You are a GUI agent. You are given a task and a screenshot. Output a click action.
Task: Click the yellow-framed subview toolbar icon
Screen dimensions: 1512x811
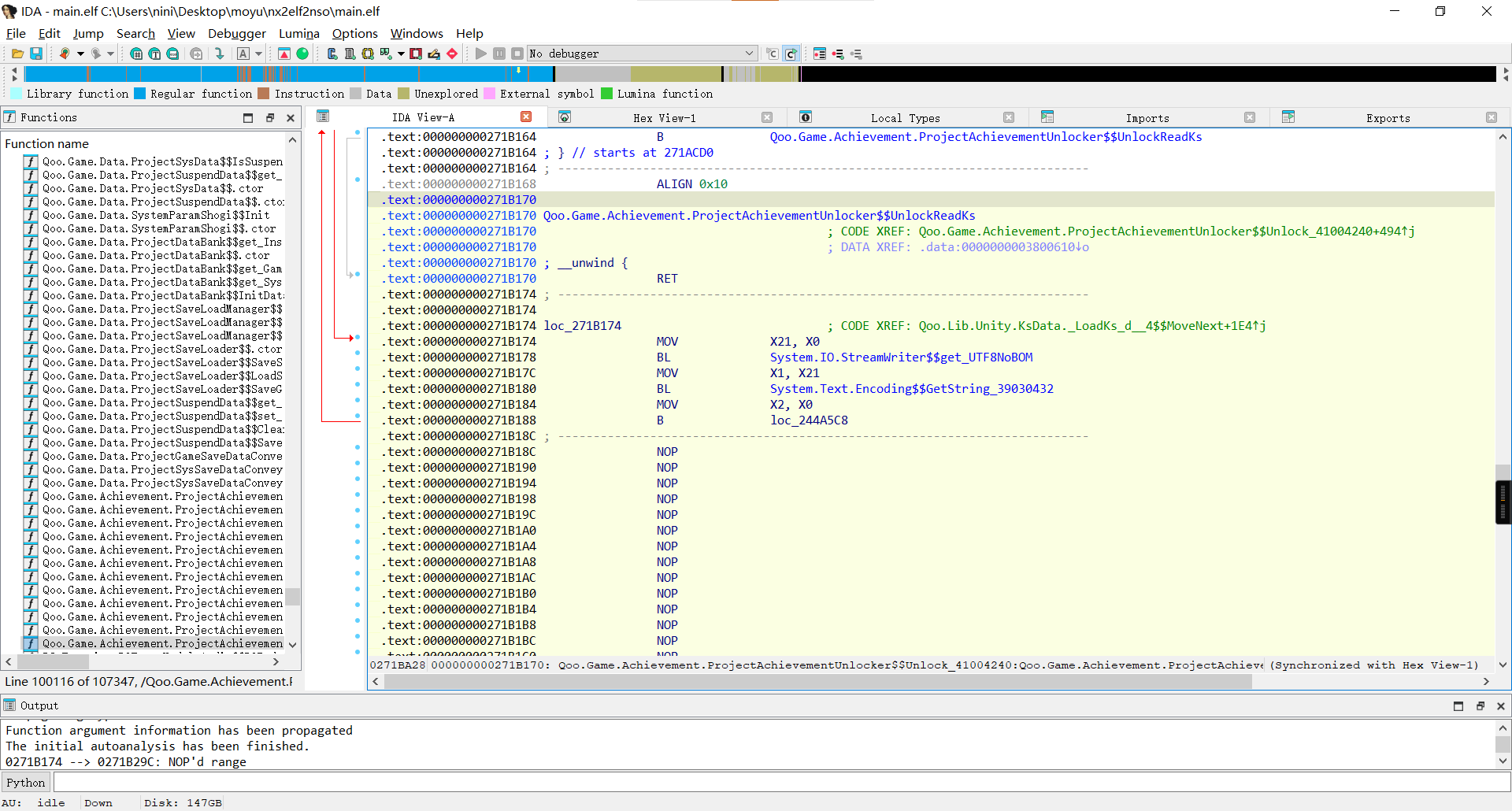(368, 54)
